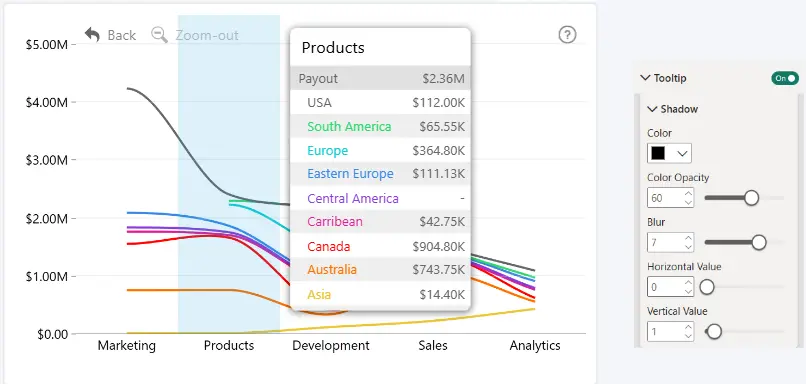
Task: Select the Marketing axis label
Action: point(126,345)
